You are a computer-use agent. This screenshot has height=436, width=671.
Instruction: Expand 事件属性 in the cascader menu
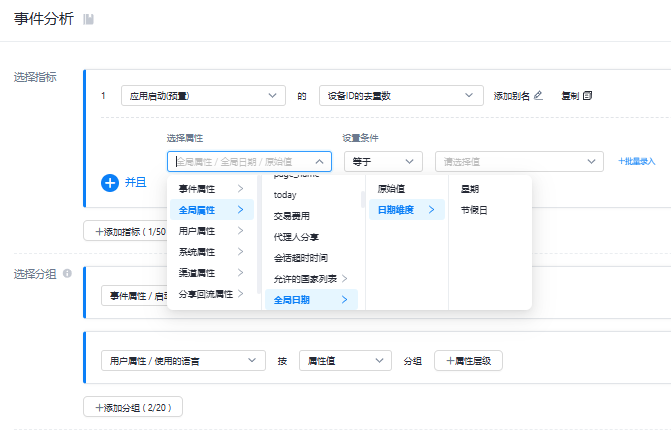coord(212,189)
